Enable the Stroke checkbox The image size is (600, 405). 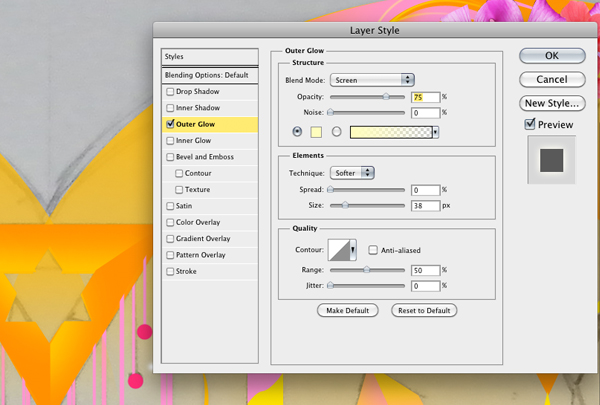coord(170,271)
